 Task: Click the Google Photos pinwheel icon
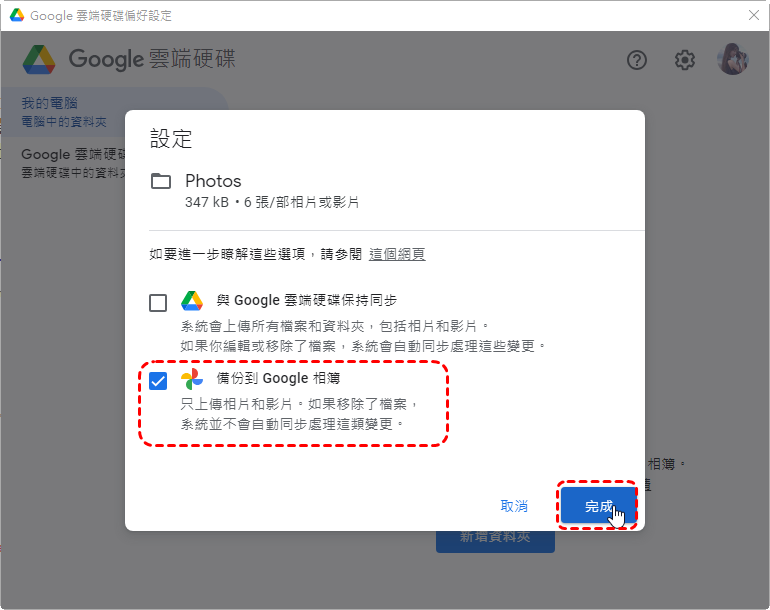pos(192,379)
